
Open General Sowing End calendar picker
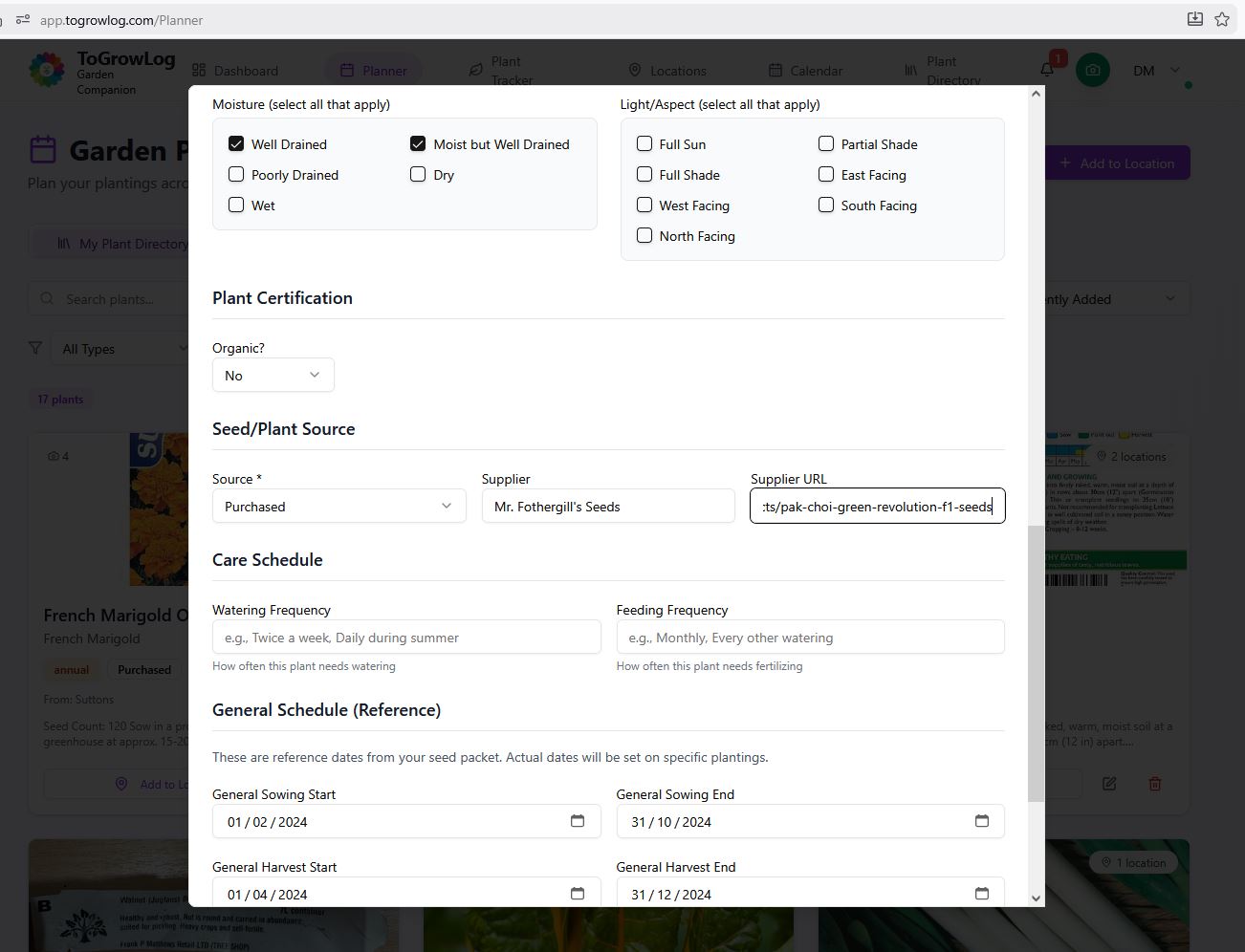(981, 821)
